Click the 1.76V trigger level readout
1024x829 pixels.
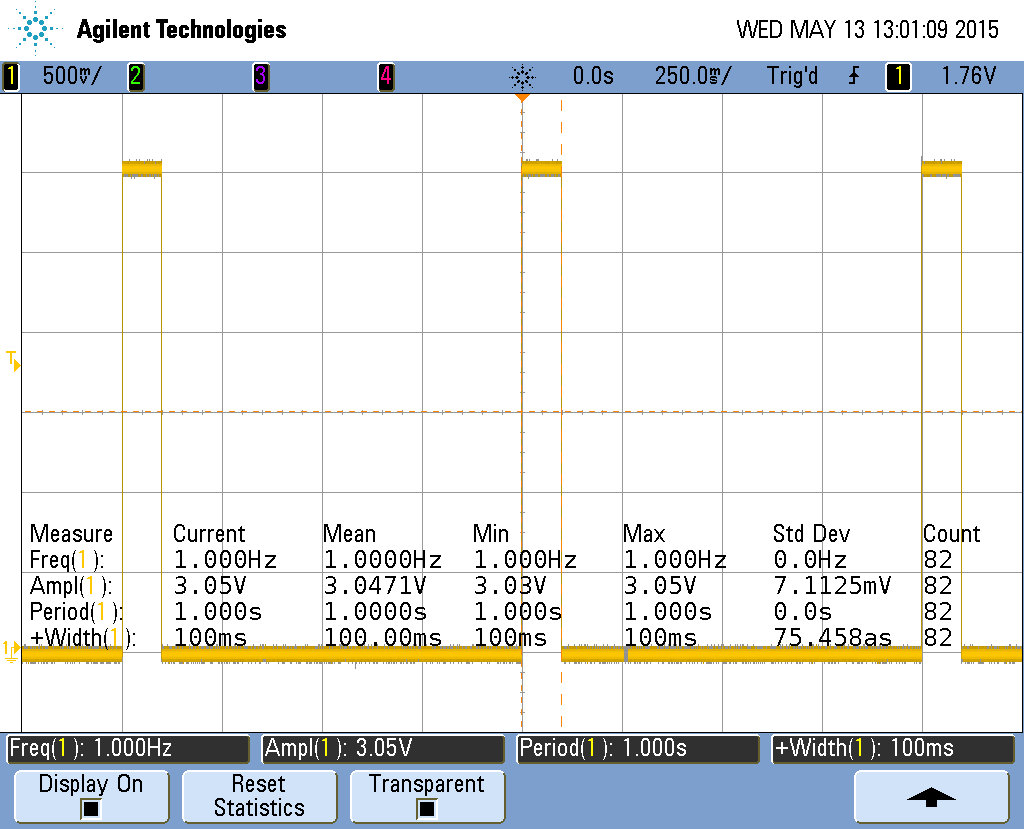(x=968, y=76)
